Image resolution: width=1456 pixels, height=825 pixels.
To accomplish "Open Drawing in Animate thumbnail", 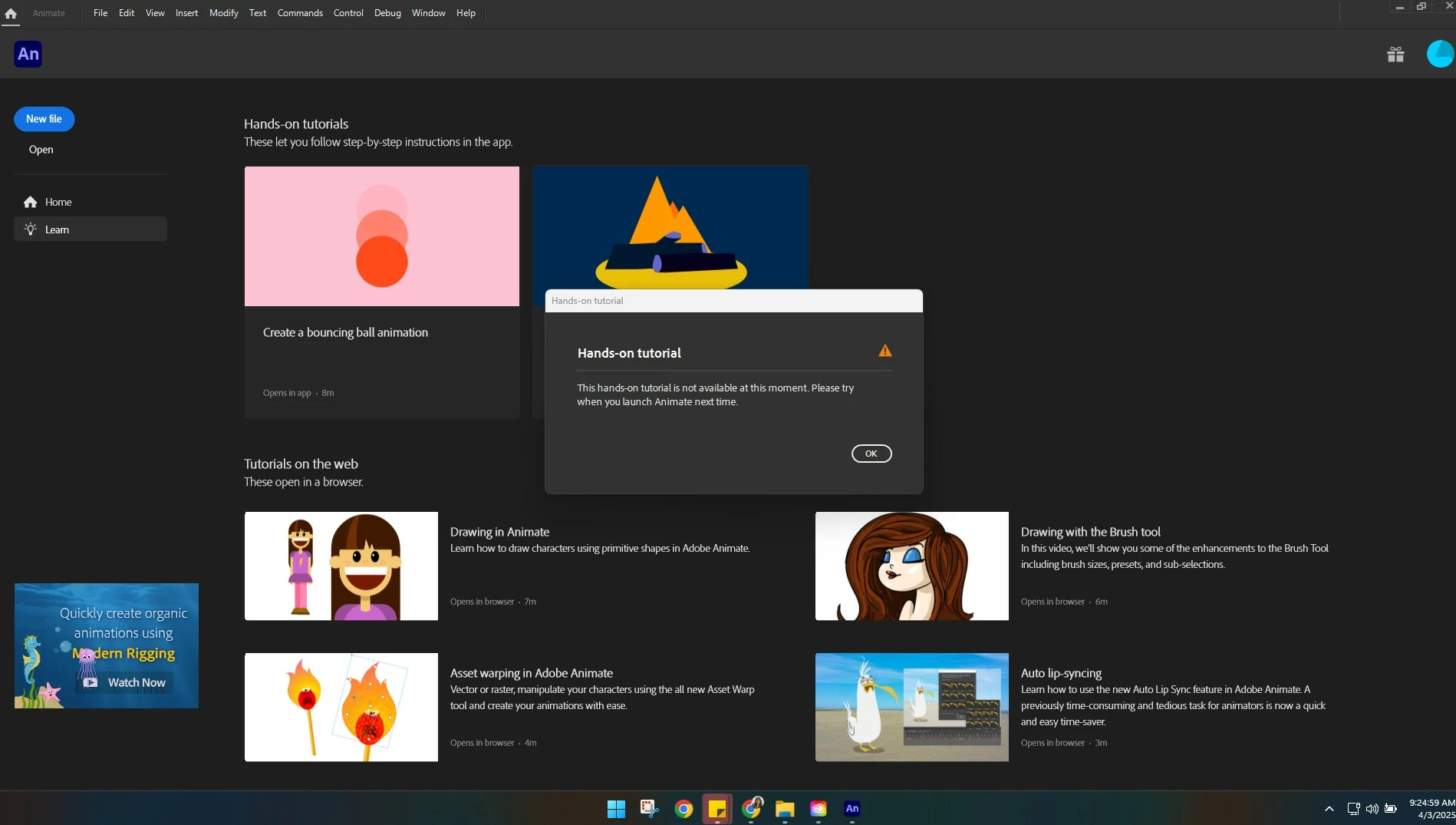I will point(341,566).
